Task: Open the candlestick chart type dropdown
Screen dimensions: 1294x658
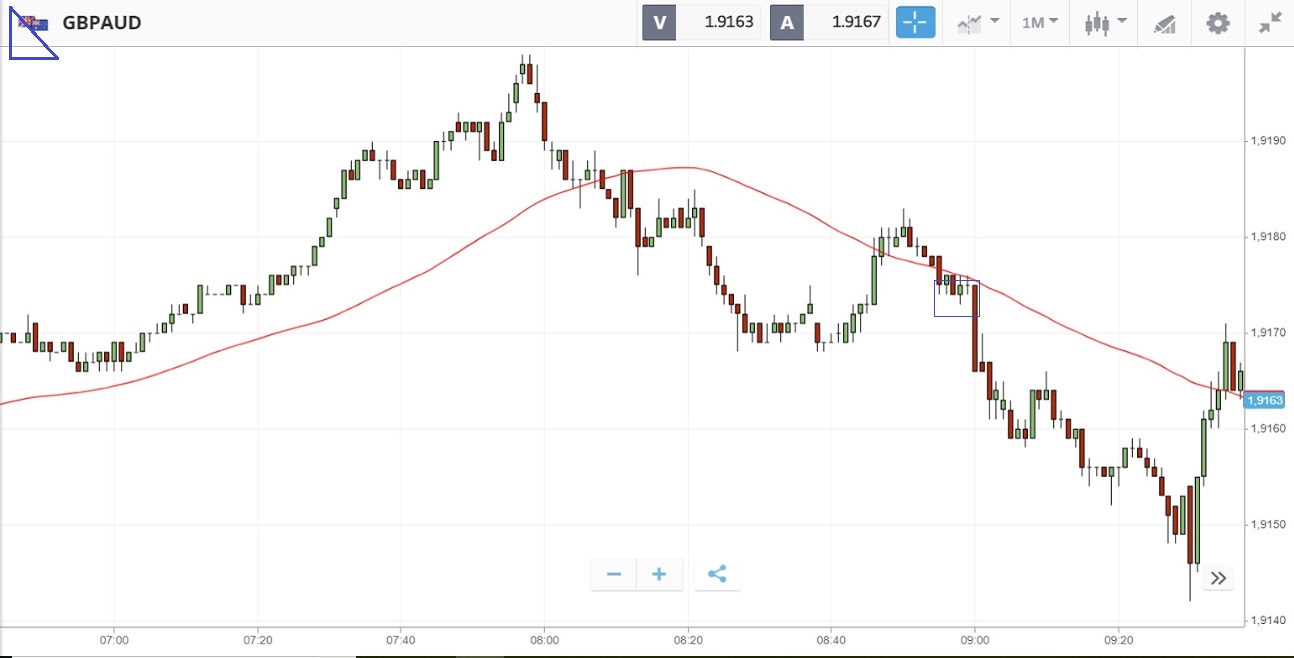Action: (x=1106, y=22)
